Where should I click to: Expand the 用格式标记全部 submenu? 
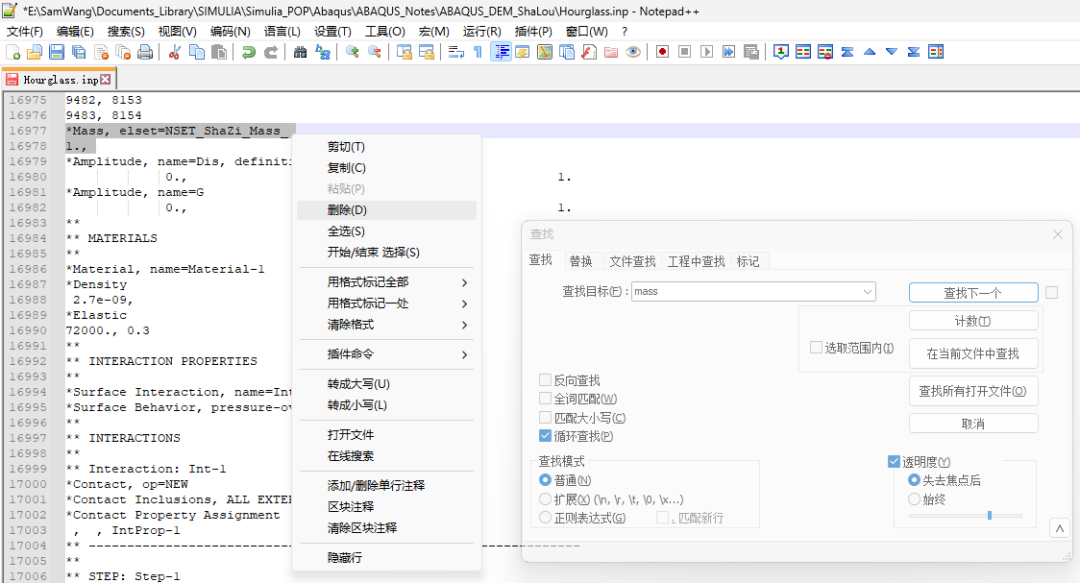tap(388, 282)
